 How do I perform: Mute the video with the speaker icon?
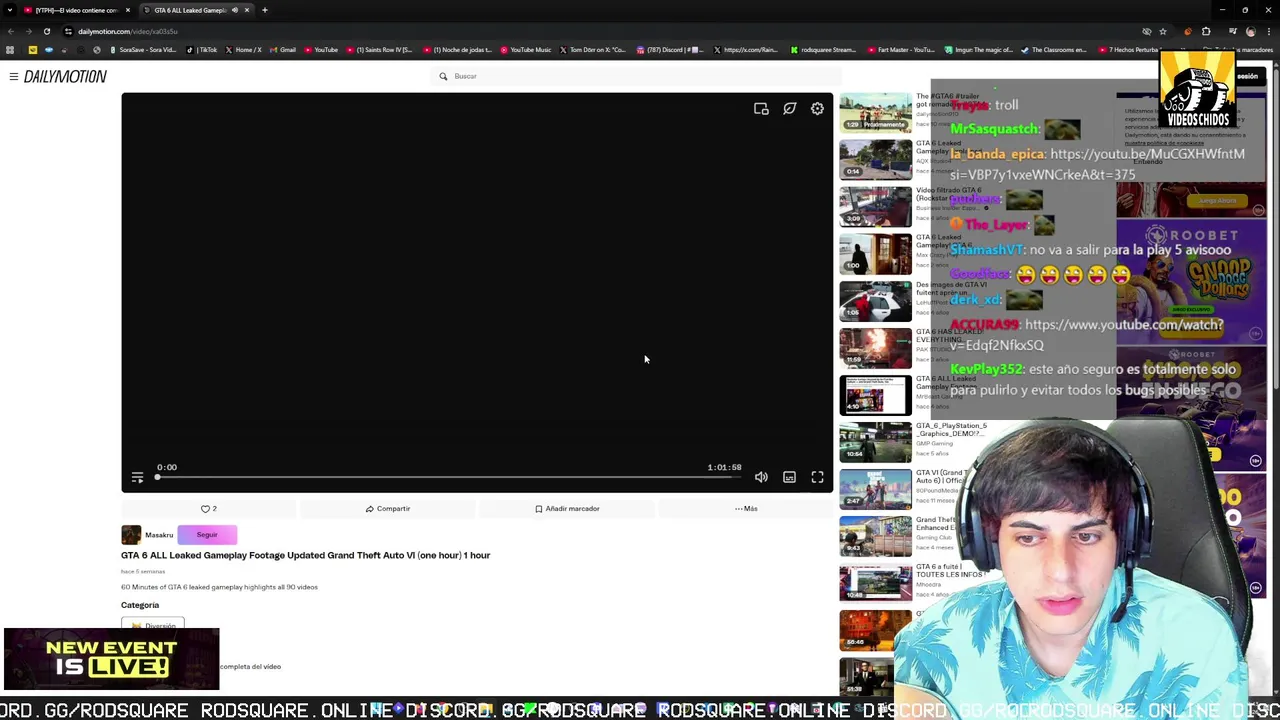tap(761, 478)
